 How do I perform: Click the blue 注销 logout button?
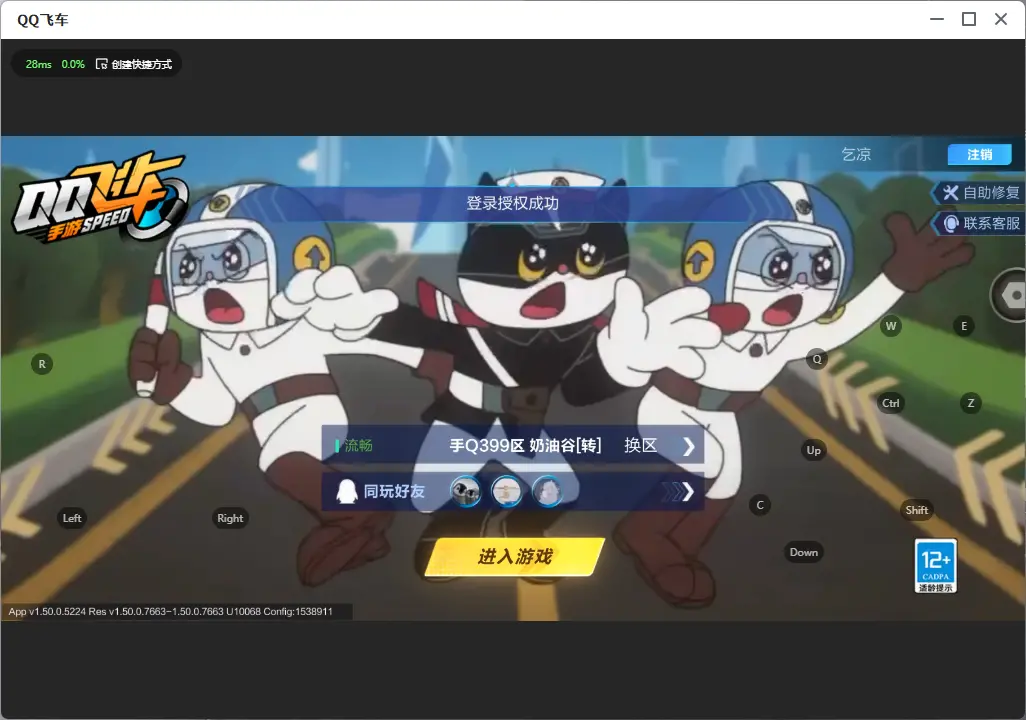980,154
